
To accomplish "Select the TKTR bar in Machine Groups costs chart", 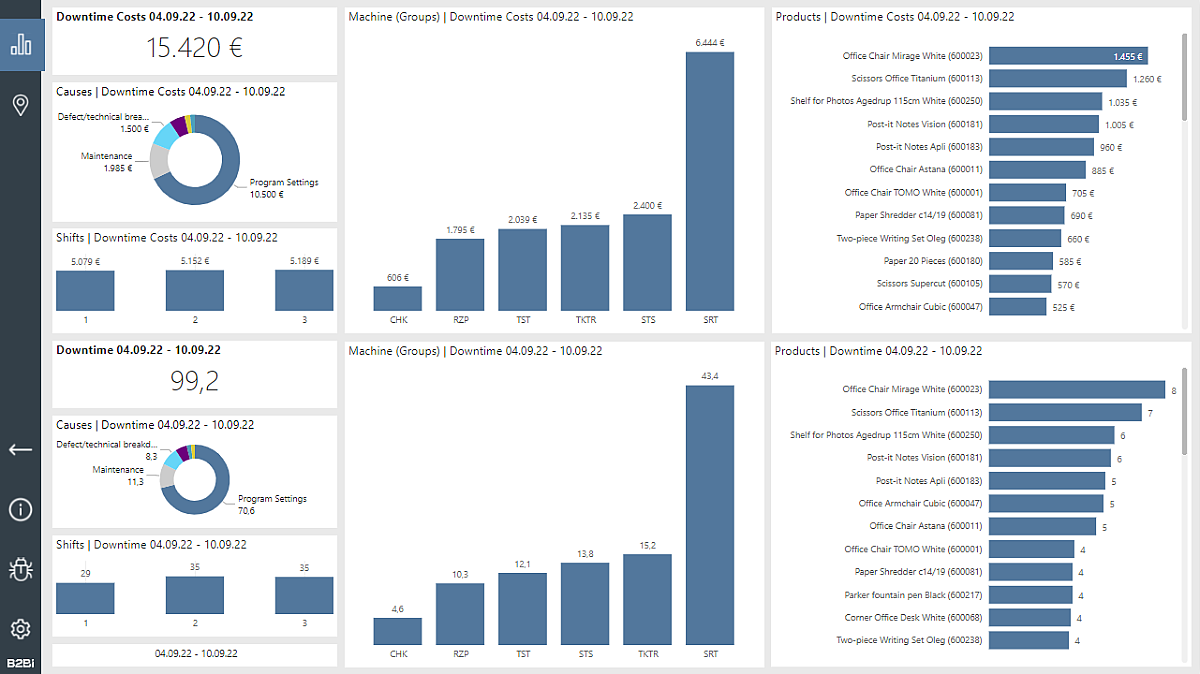I will [585, 270].
